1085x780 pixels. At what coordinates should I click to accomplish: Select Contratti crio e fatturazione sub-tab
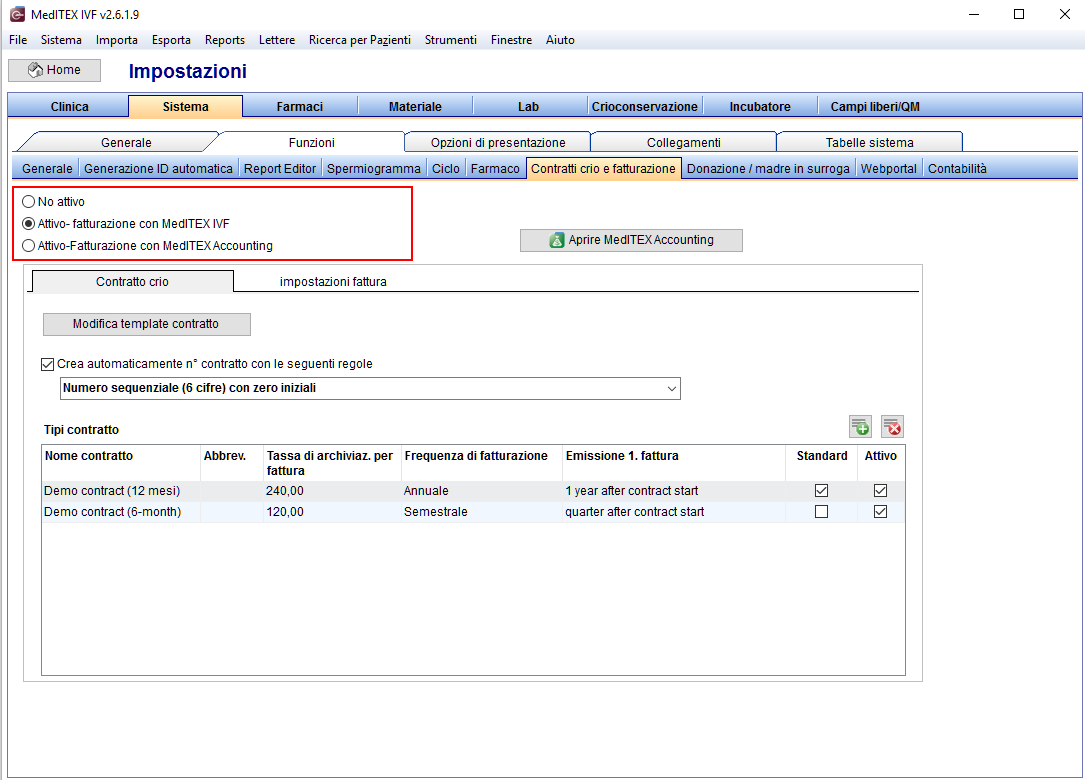coord(603,169)
